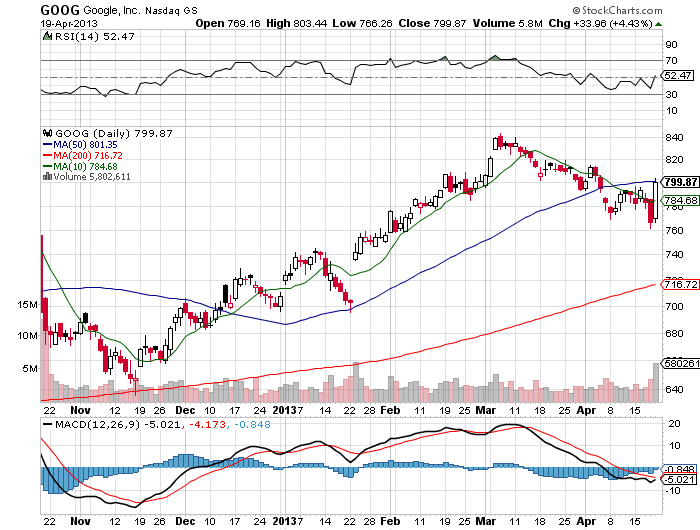700x530 pixels.
Task: Click the 'Feb' label on price chart axis
Action: click(x=390, y=410)
